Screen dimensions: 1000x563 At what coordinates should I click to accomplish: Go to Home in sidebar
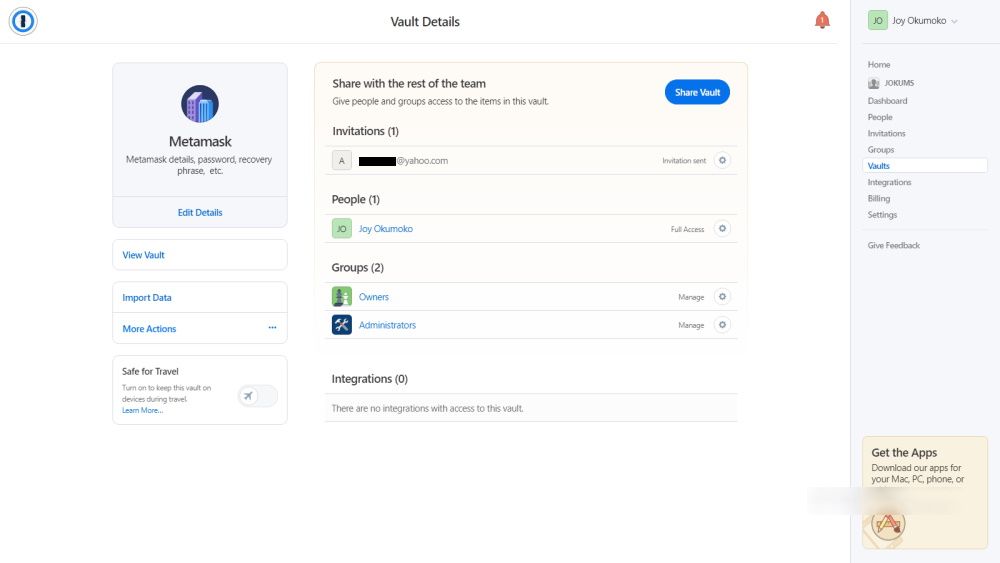[x=879, y=64]
